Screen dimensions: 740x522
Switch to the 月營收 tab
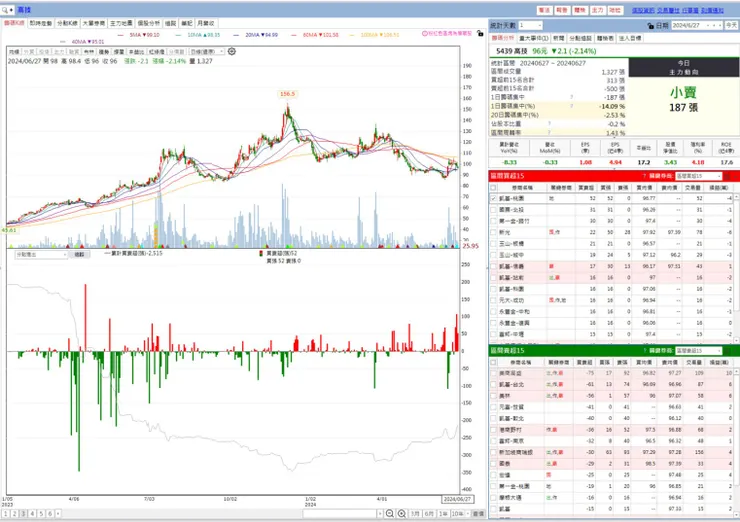tap(205, 23)
